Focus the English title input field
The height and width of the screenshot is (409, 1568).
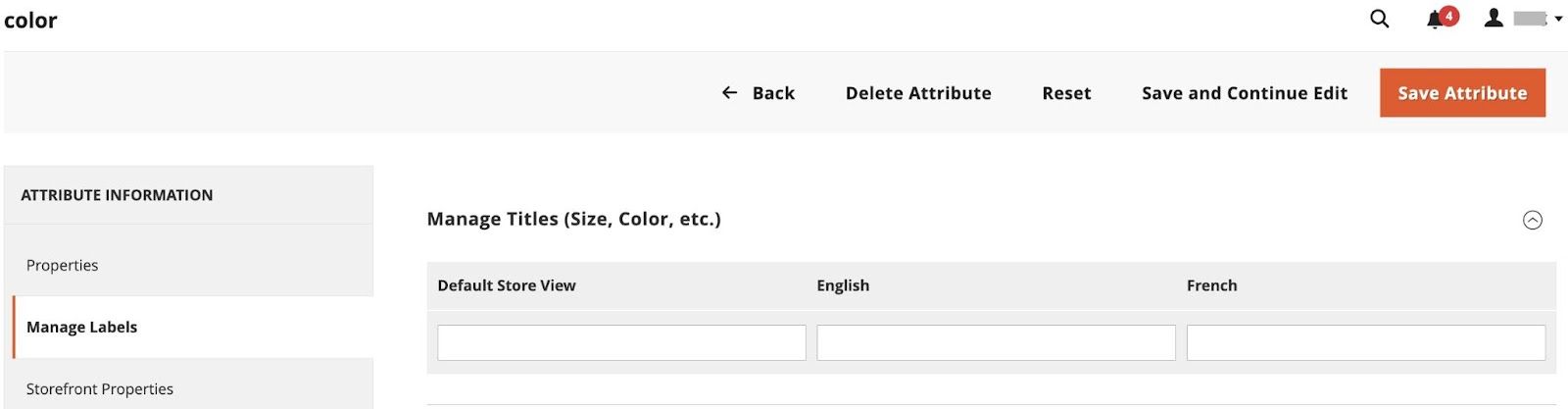pos(996,343)
